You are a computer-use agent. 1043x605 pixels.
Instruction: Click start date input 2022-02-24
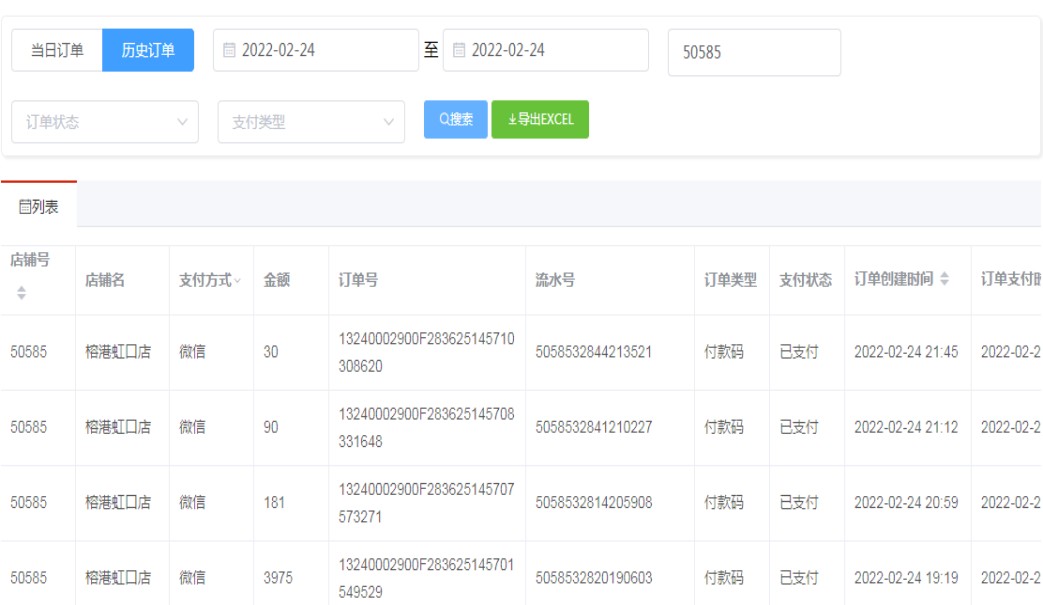320,50
